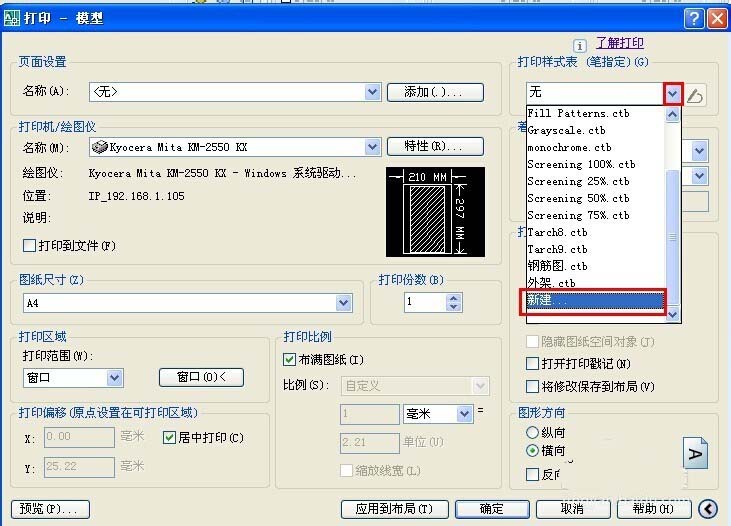The image size is (731, 526).
Task: Select 横向 orientation radio button
Action: (532, 450)
